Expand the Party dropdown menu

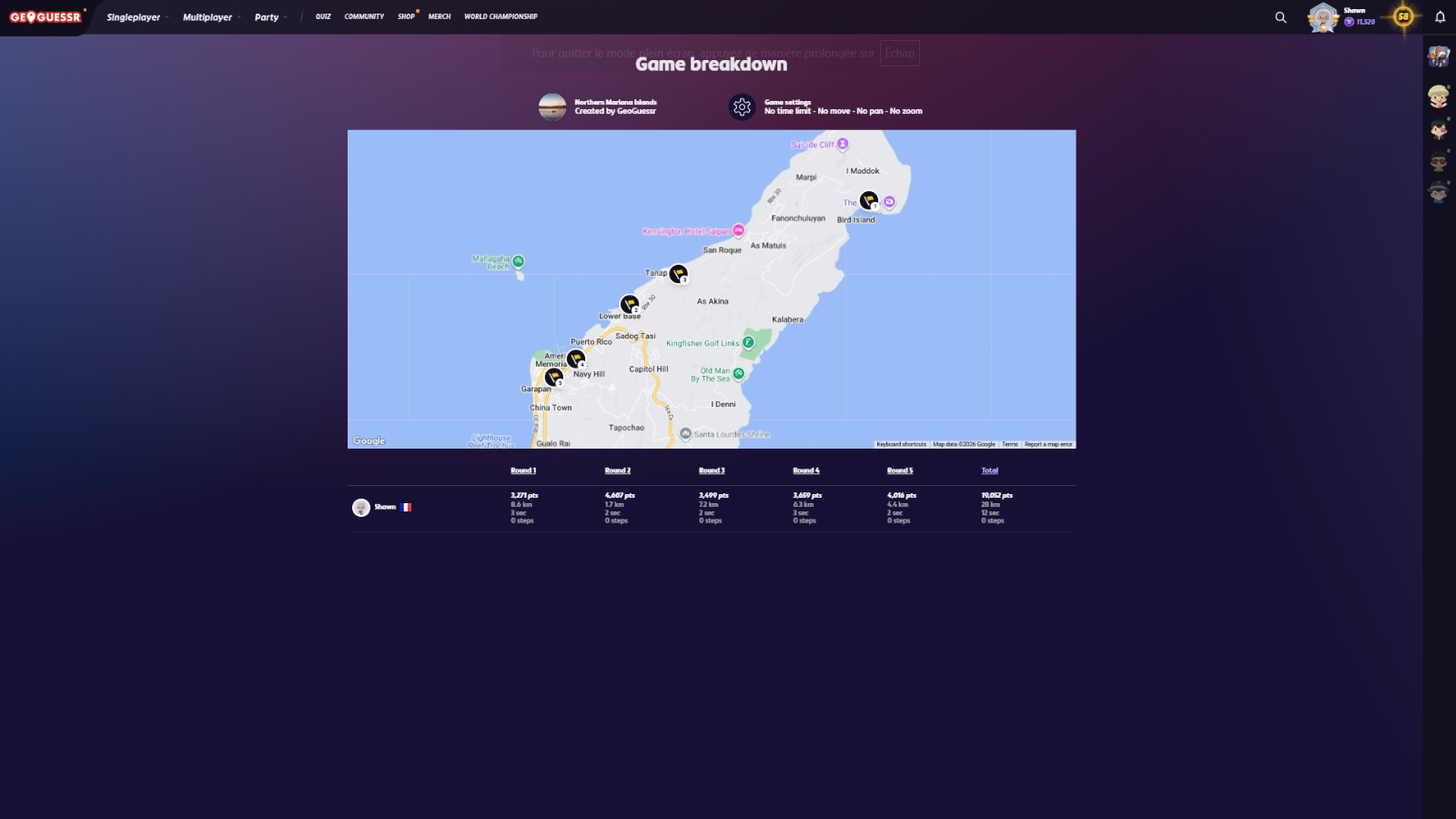[x=270, y=17]
